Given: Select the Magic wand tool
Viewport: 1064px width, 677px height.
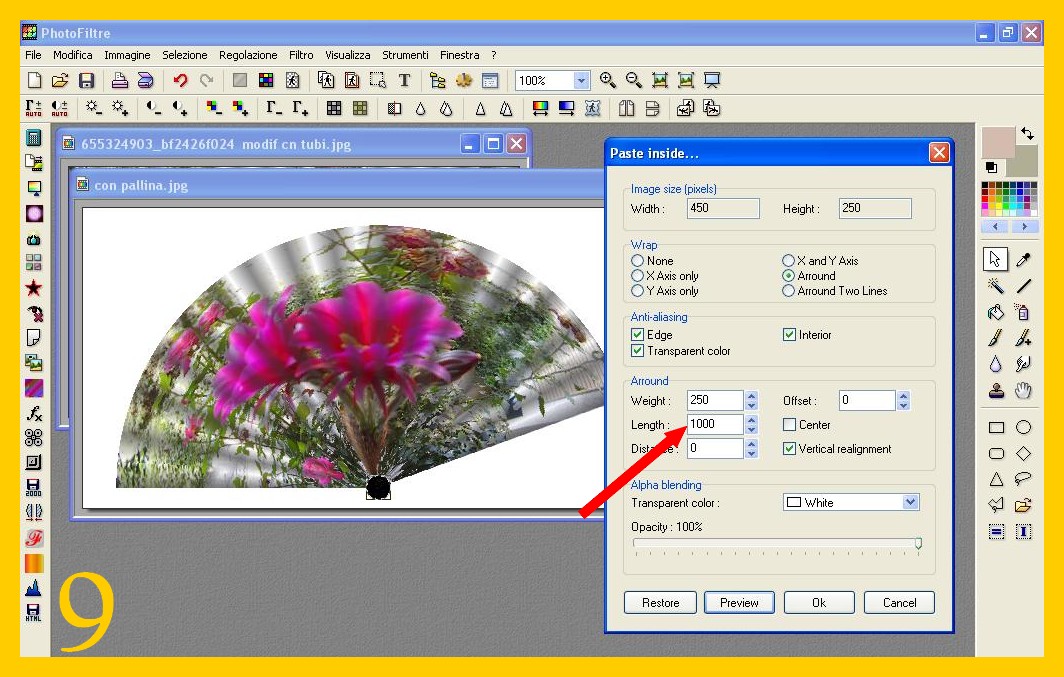Looking at the screenshot, I should click(x=995, y=286).
